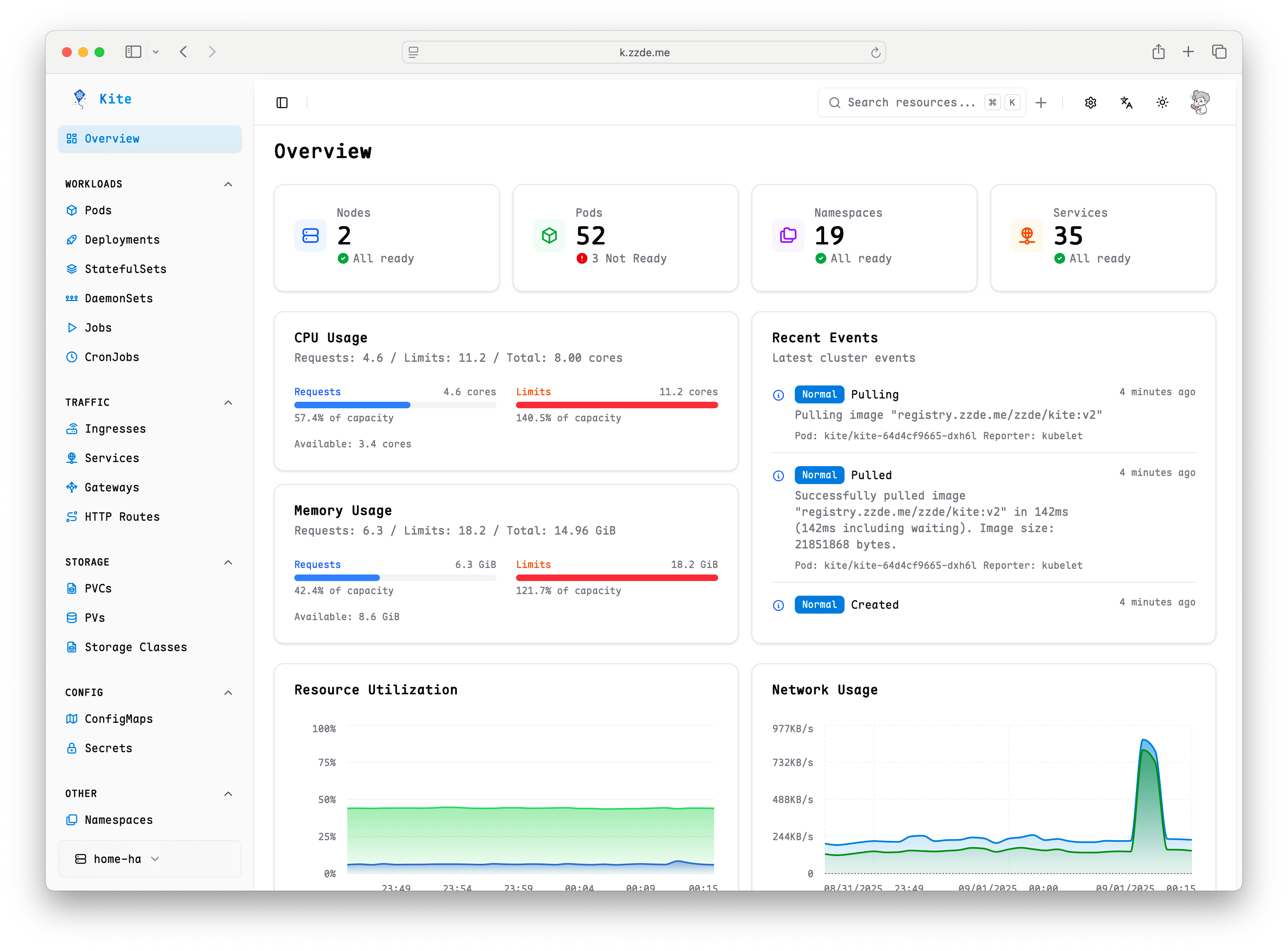
Task: Select Overview in the navigation
Action: pyautogui.click(x=112, y=138)
